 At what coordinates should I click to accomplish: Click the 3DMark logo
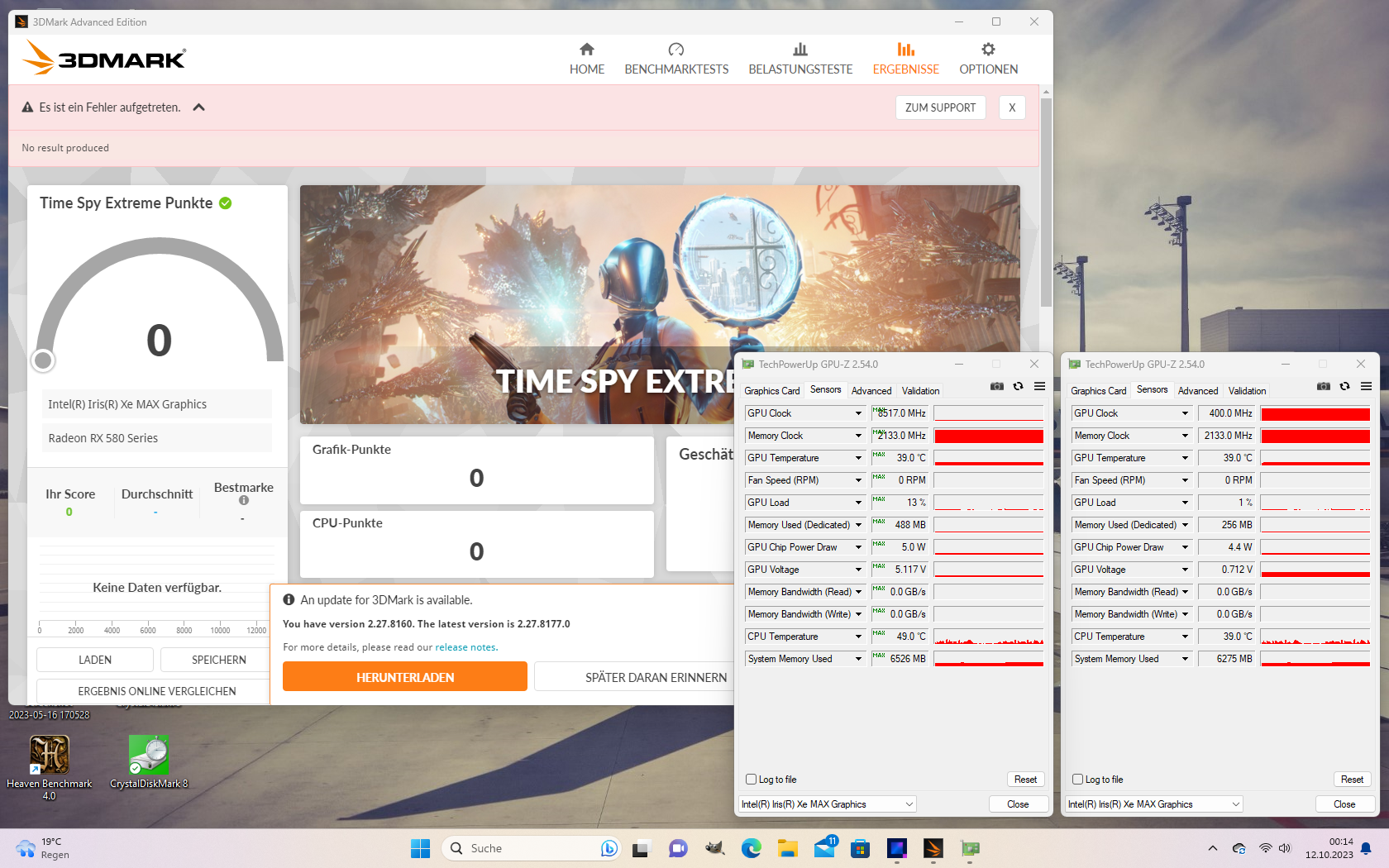click(x=103, y=58)
